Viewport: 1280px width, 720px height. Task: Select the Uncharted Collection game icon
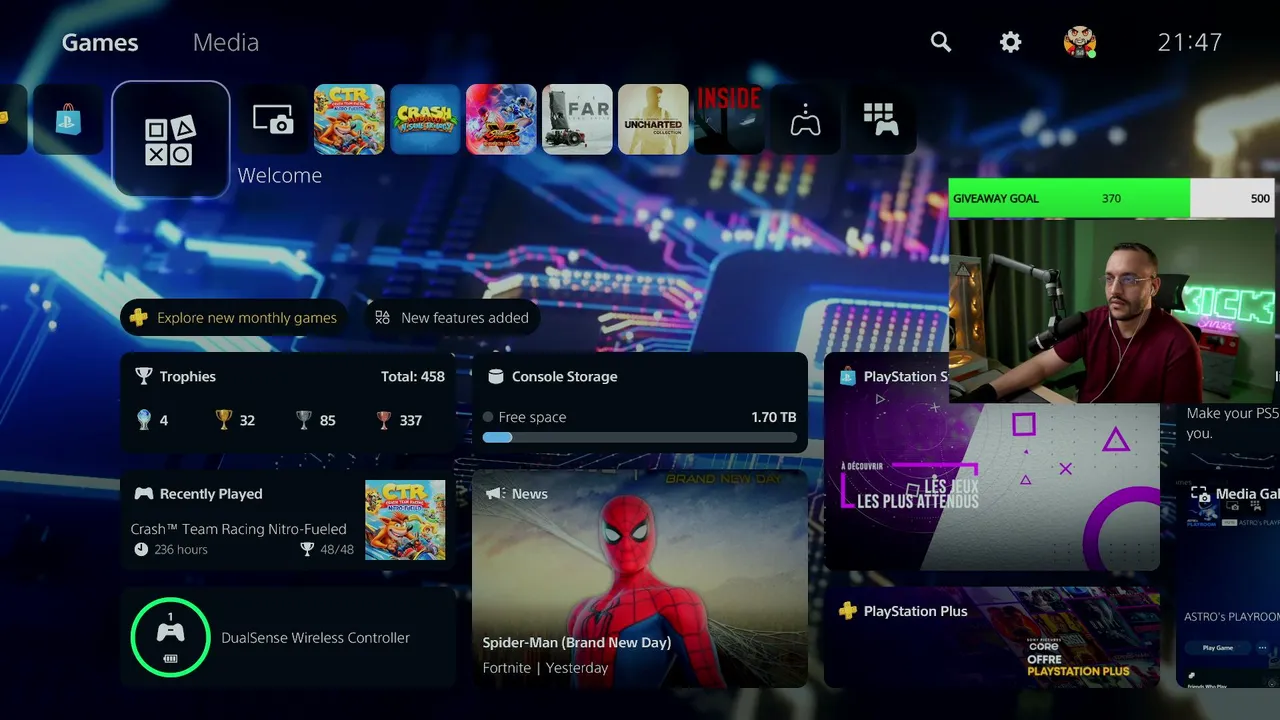coord(653,120)
